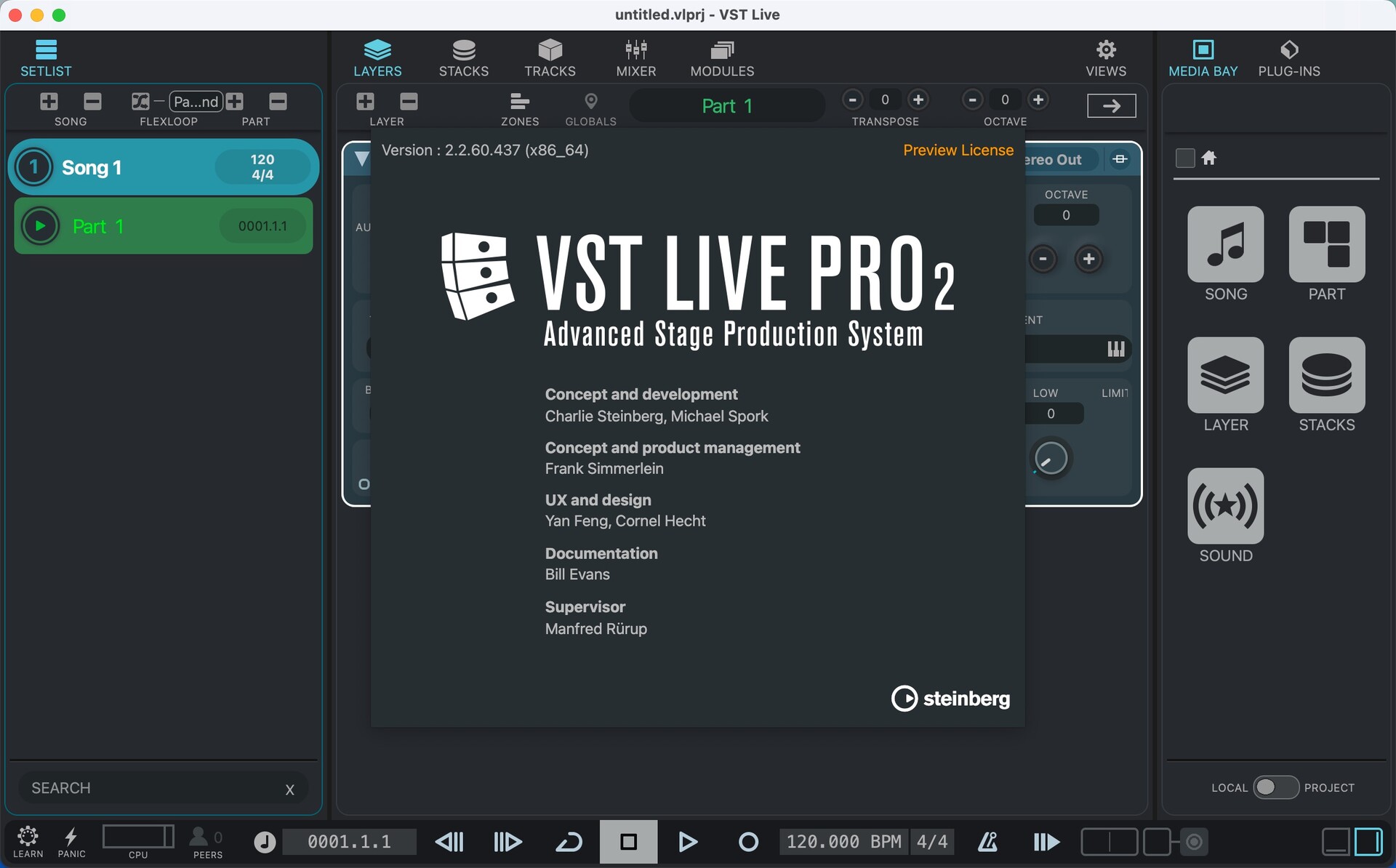Start recording

tap(748, 842)
